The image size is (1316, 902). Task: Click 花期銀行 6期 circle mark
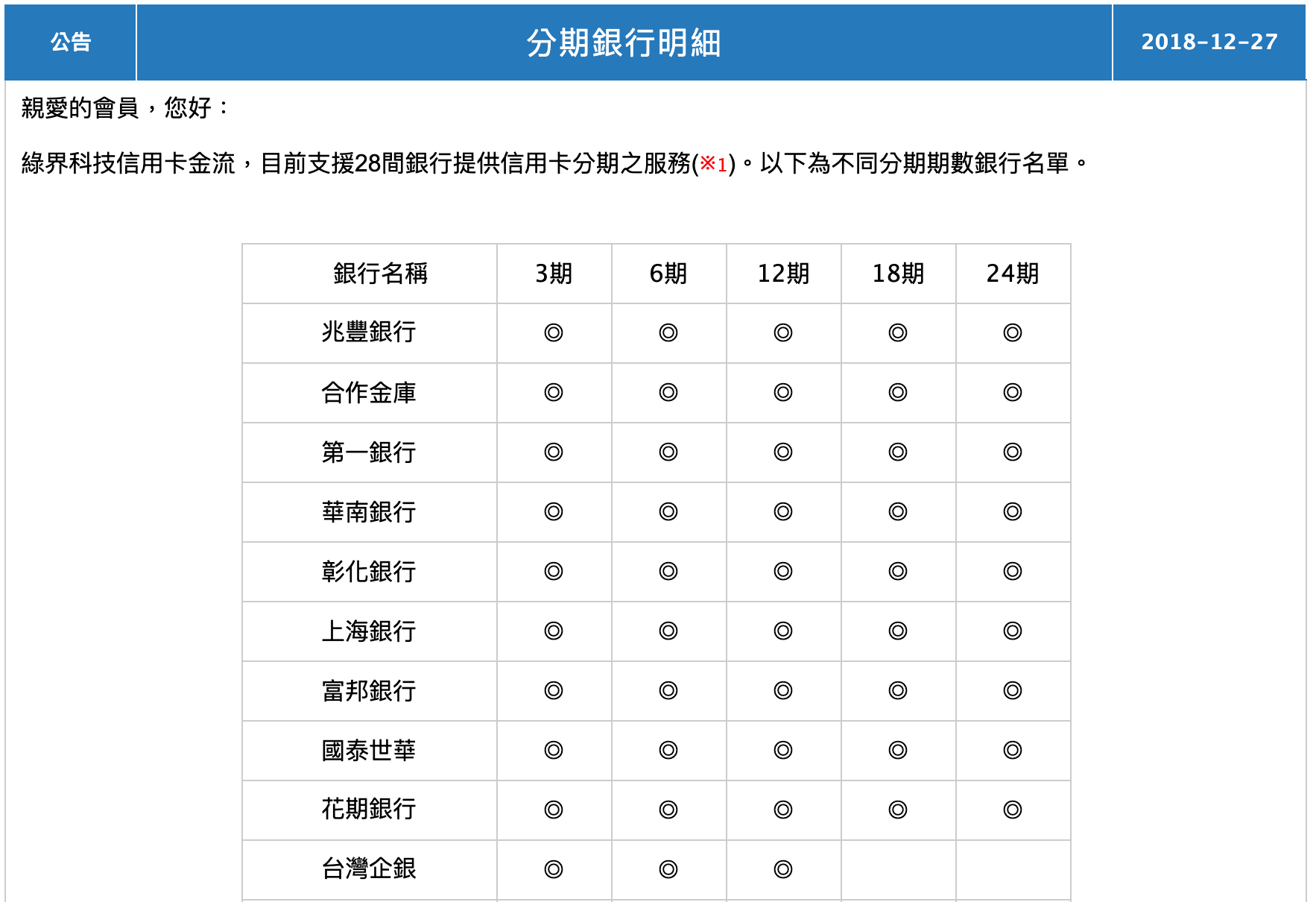click(x=668, y=810)
